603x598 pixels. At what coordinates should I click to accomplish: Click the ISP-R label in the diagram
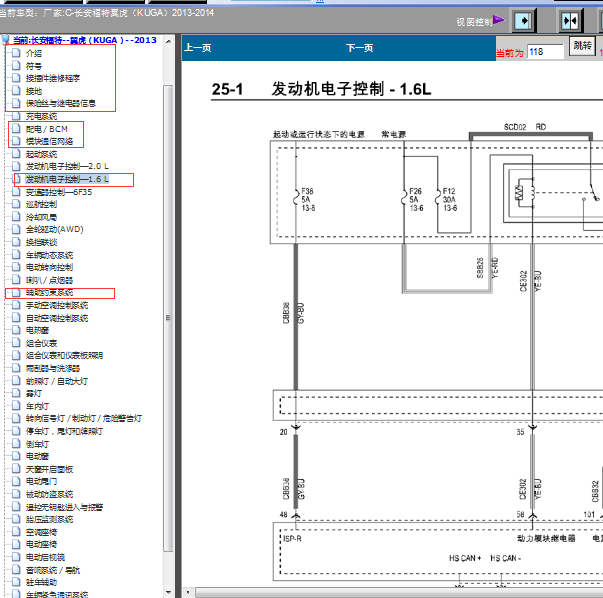292,539
